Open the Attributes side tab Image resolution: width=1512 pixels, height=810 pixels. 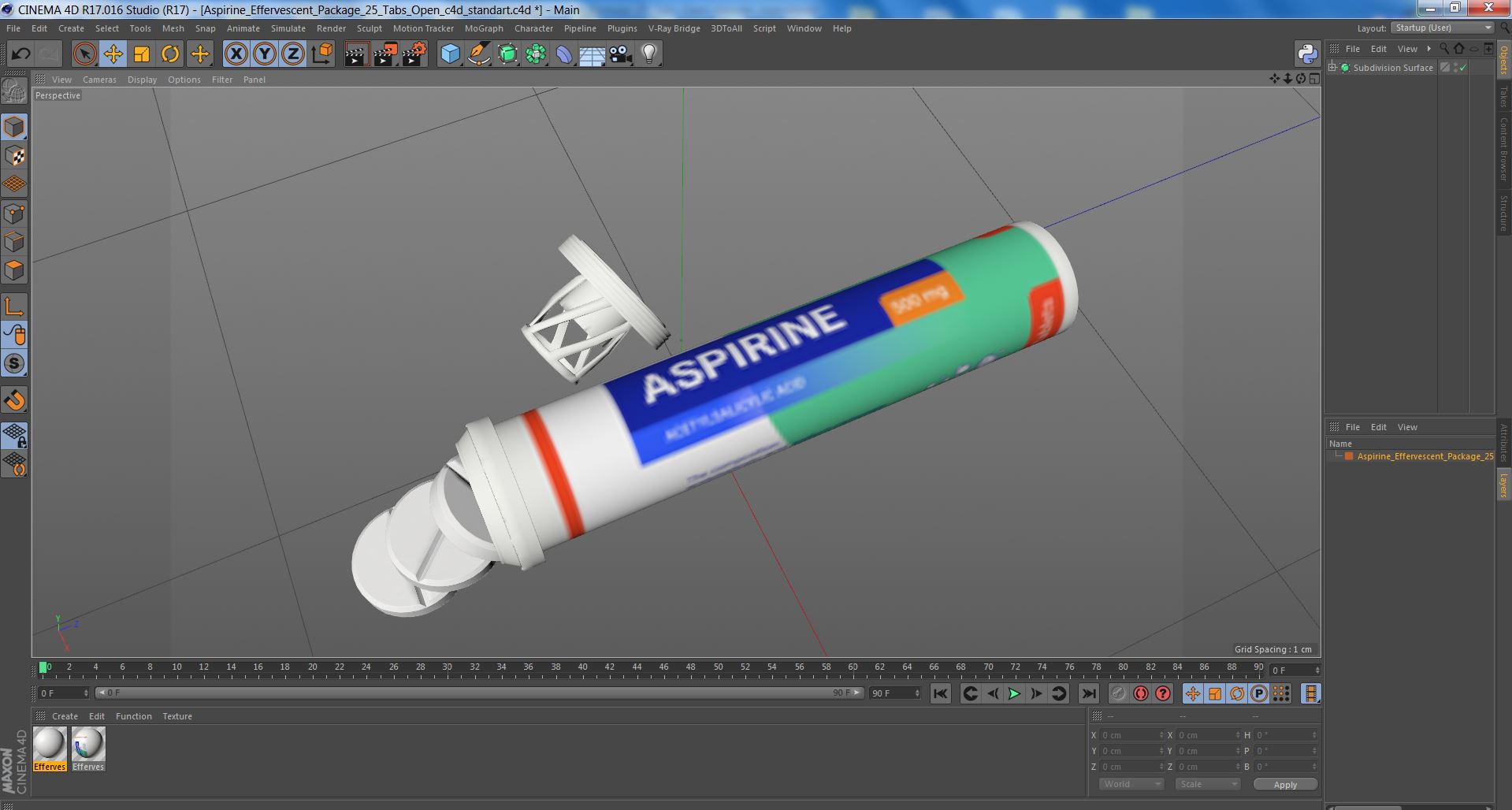[x=1503, y=443]
